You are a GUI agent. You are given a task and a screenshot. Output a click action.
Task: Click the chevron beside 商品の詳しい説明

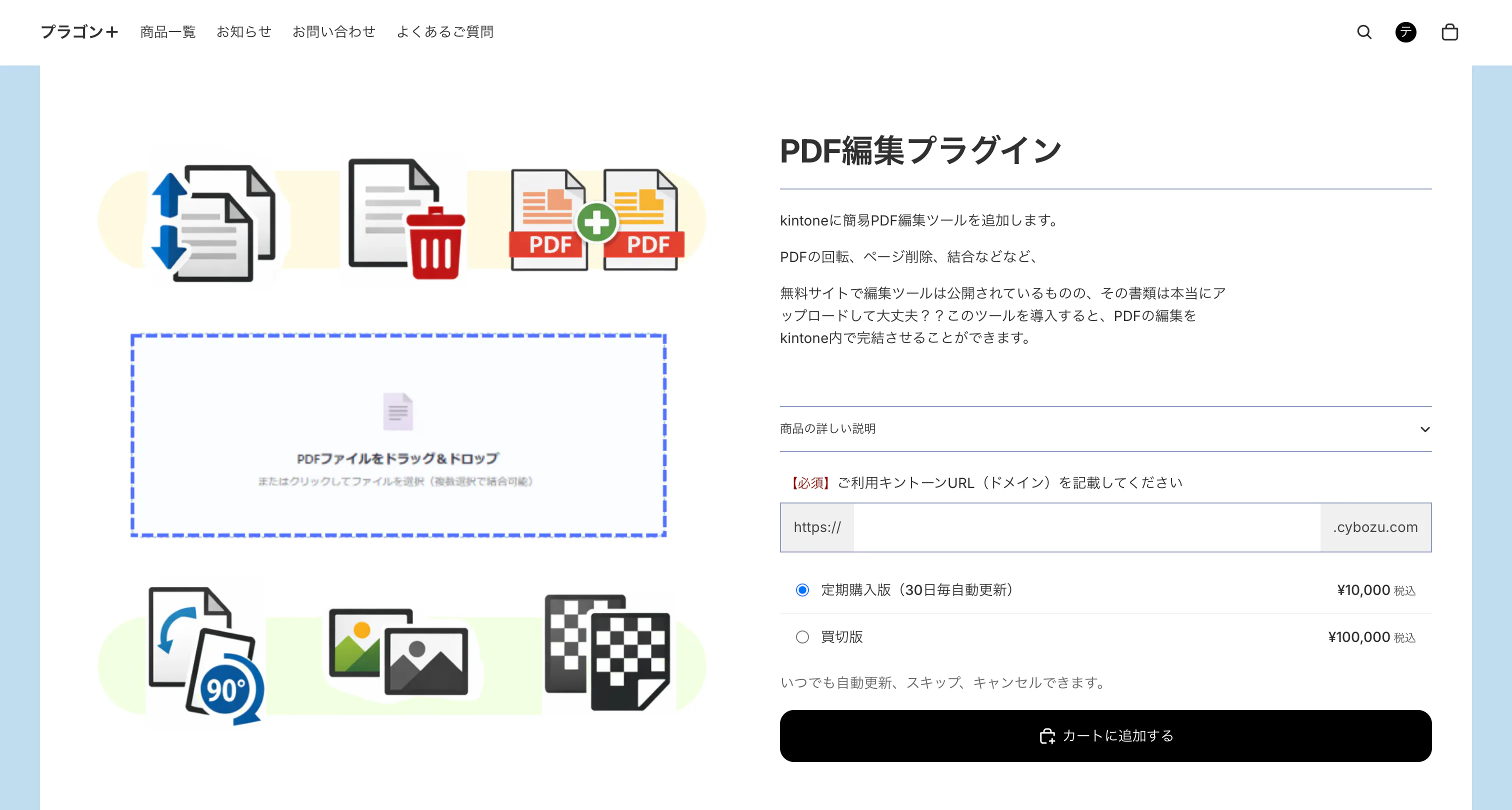click(1424, 429)
